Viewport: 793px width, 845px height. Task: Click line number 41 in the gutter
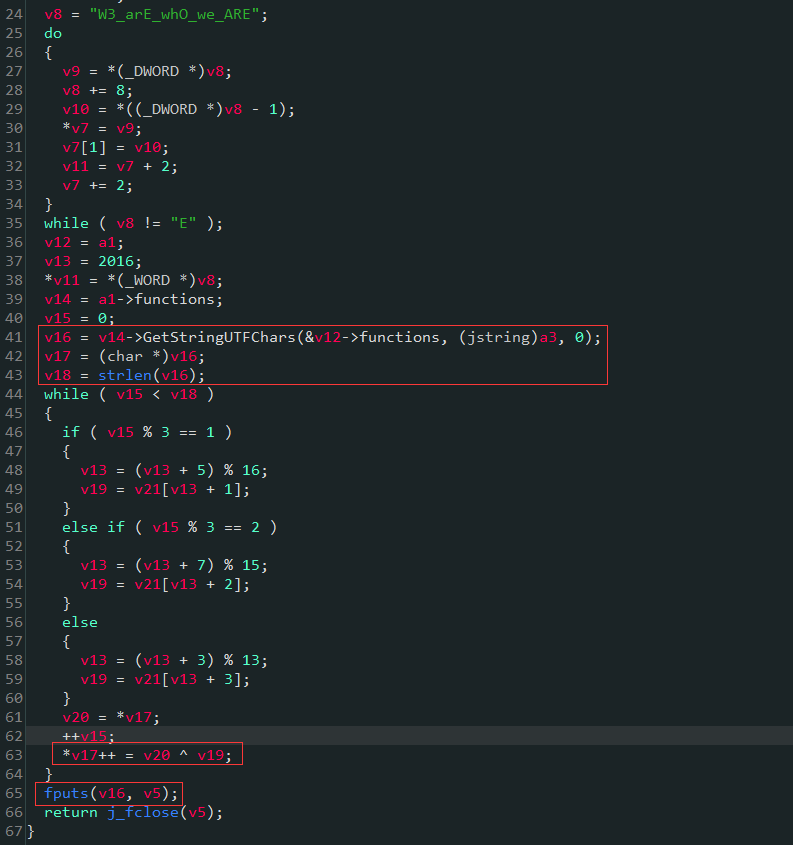[x=13, y=337]
